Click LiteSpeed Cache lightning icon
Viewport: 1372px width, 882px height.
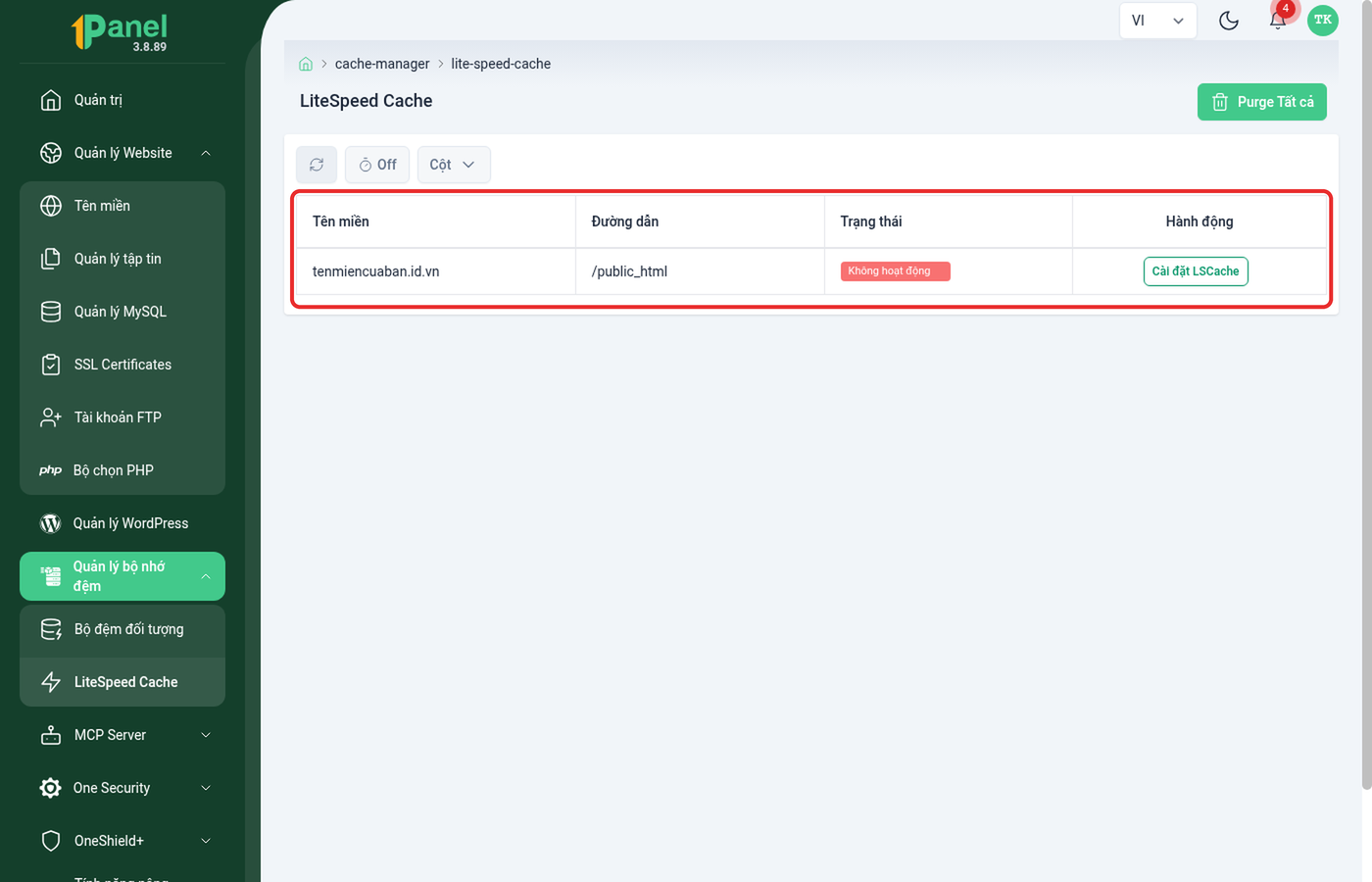(51, 682)
